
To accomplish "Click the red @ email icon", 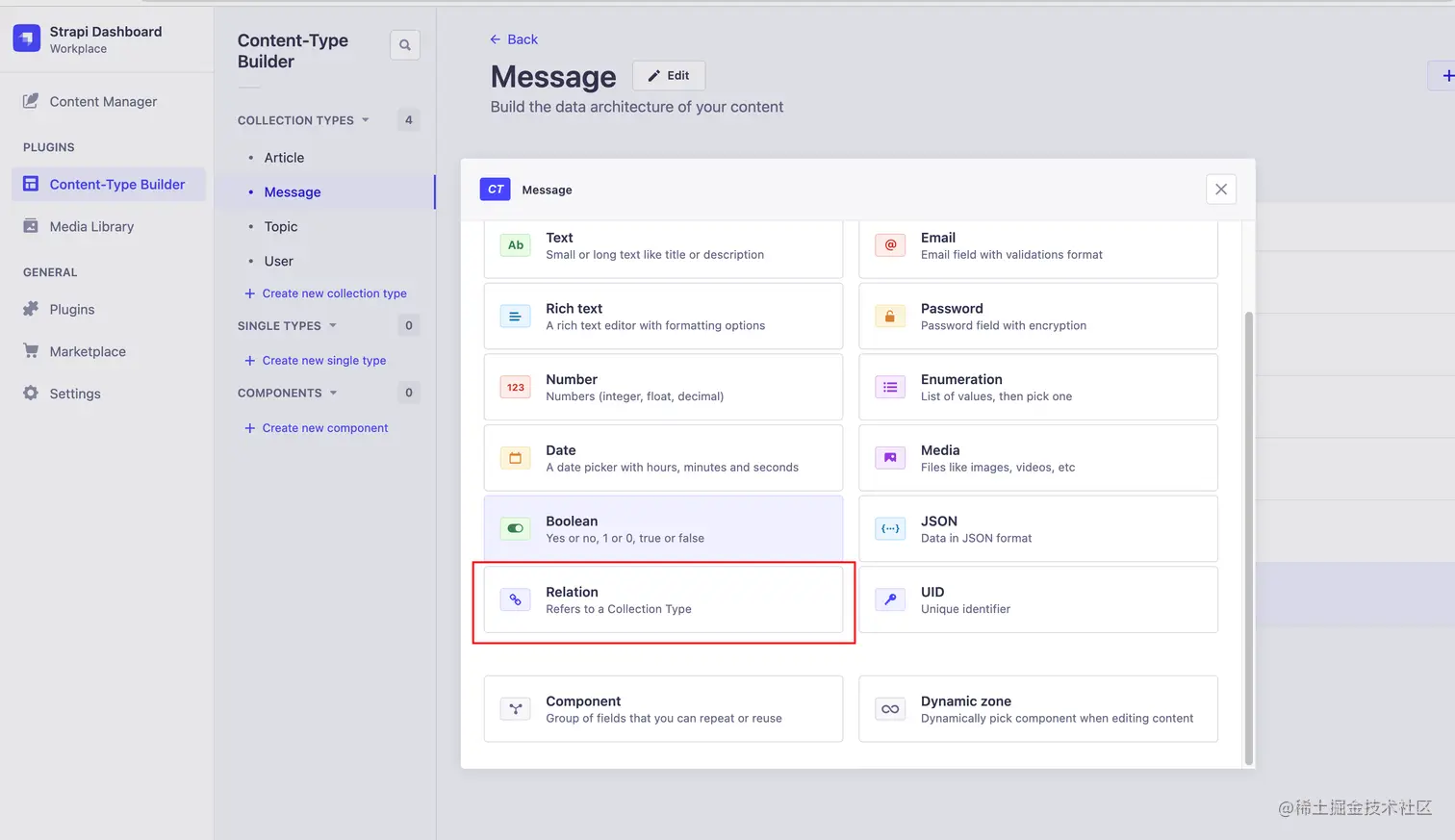I will coord(890,245).
